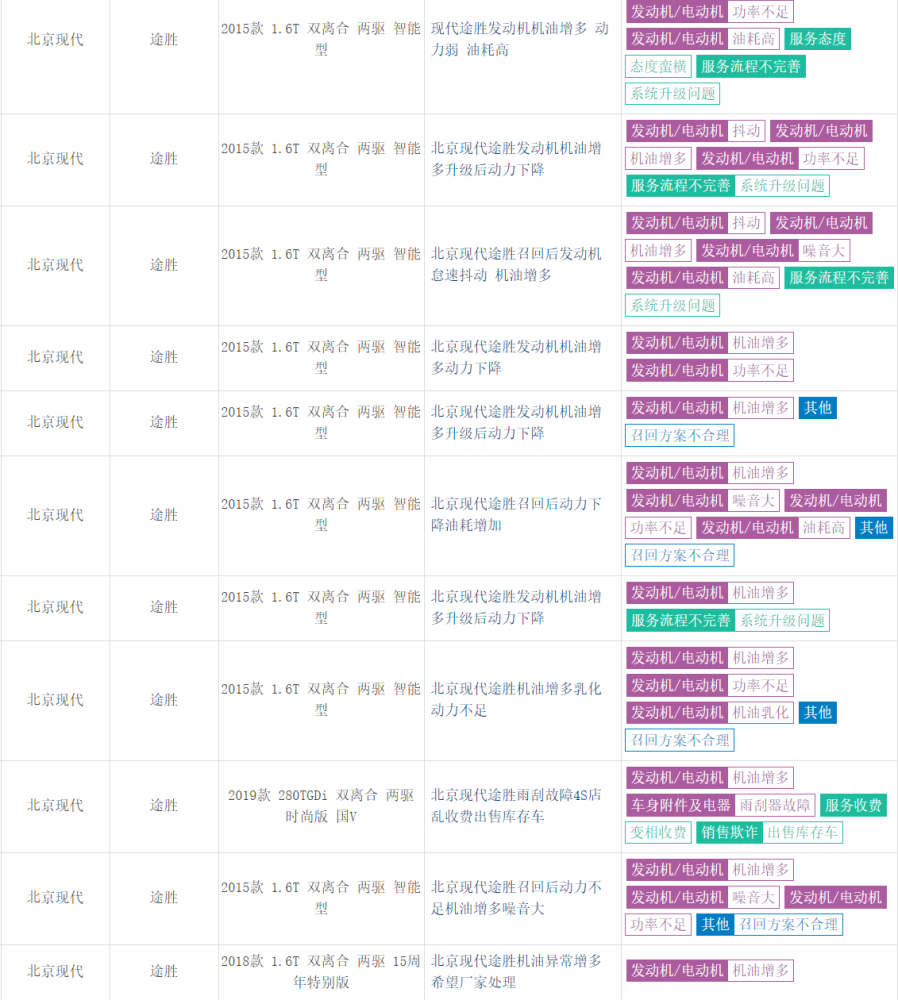The height and width of the screenshot is (1000, 898).
Task: Select the 服务收费 tag
Action: pos(853,805)
